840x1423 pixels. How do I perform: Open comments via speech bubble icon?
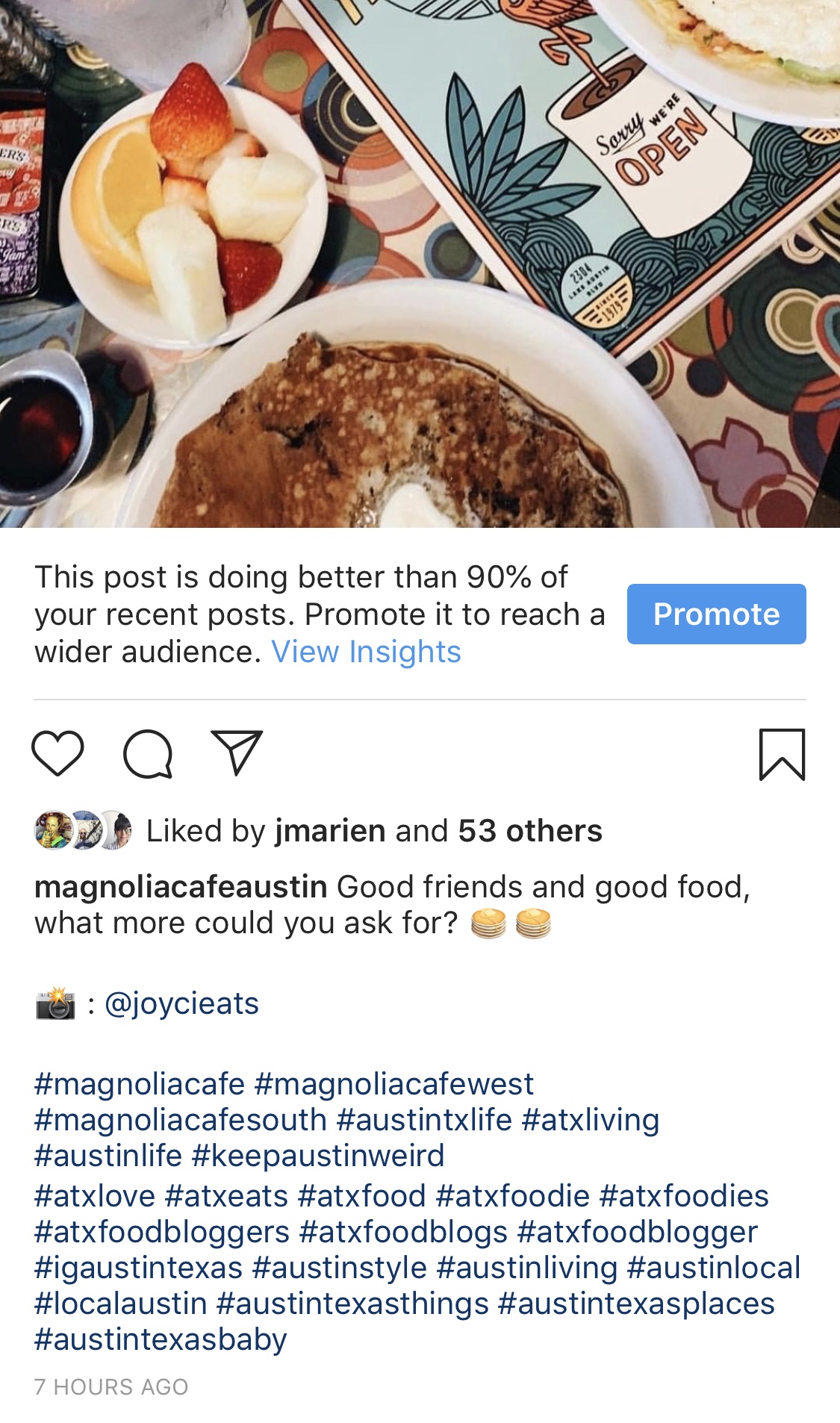pos(148,753)
